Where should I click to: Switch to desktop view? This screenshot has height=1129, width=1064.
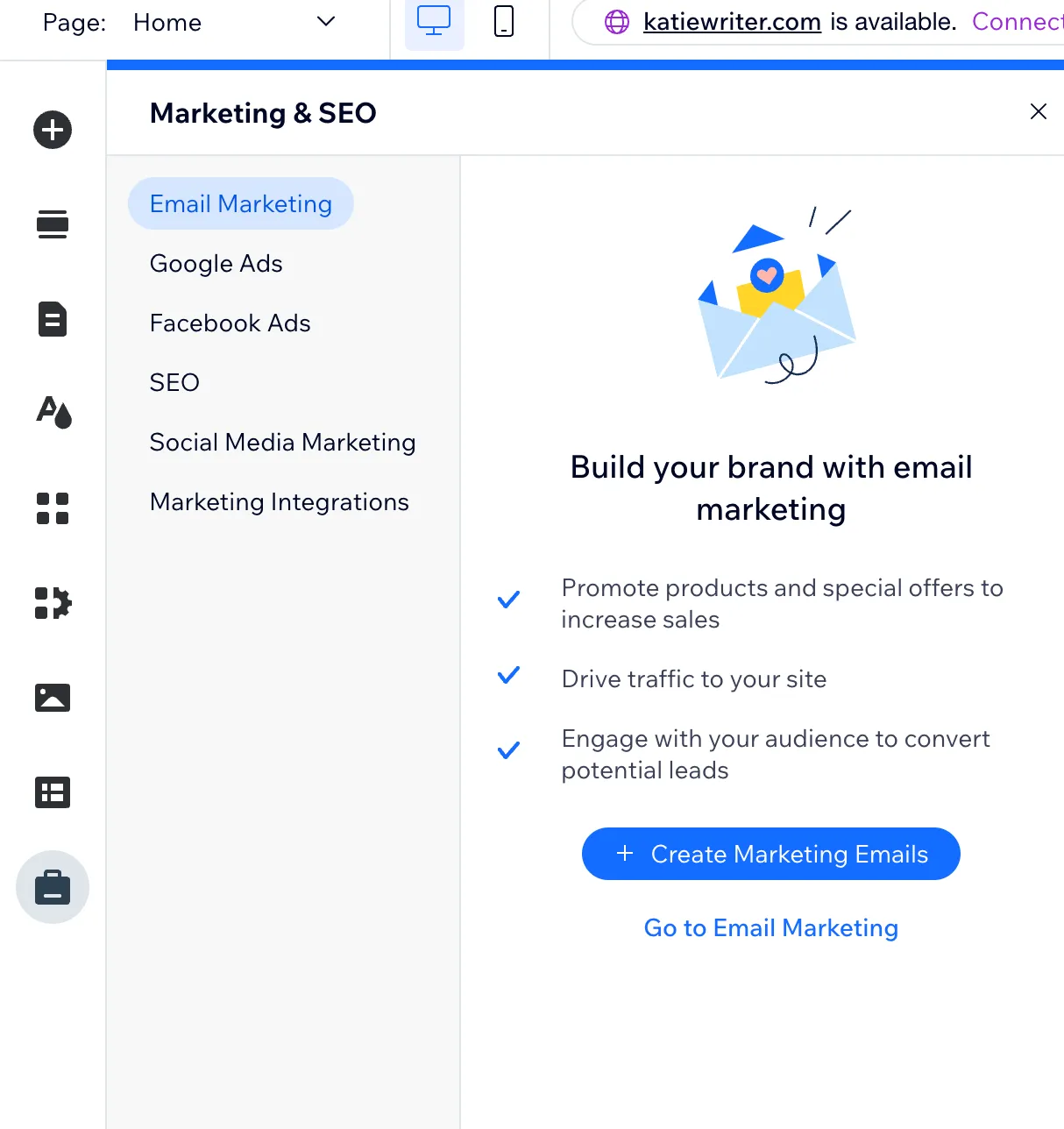[434, 22]
